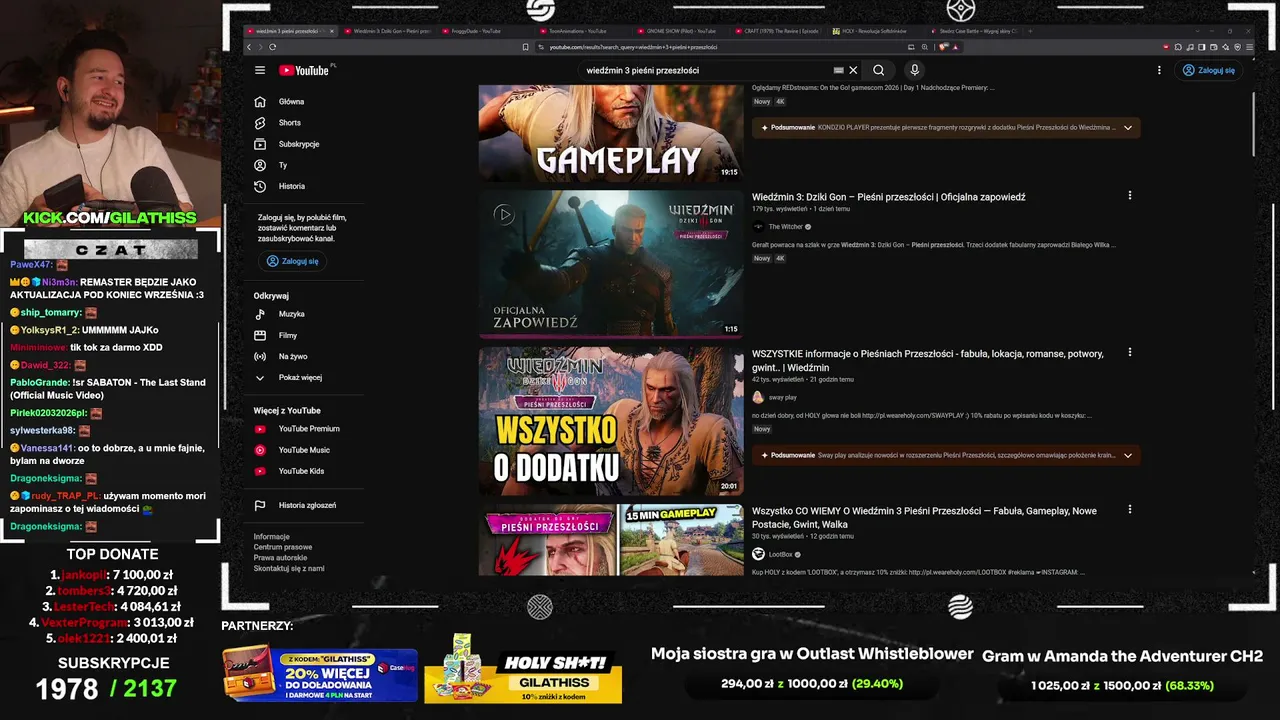Image resolution: width=1280 pixels, height=720 pixels.
Task: Open YouTube settings three-dot menu in header
Action: (x=1159, y=70)
